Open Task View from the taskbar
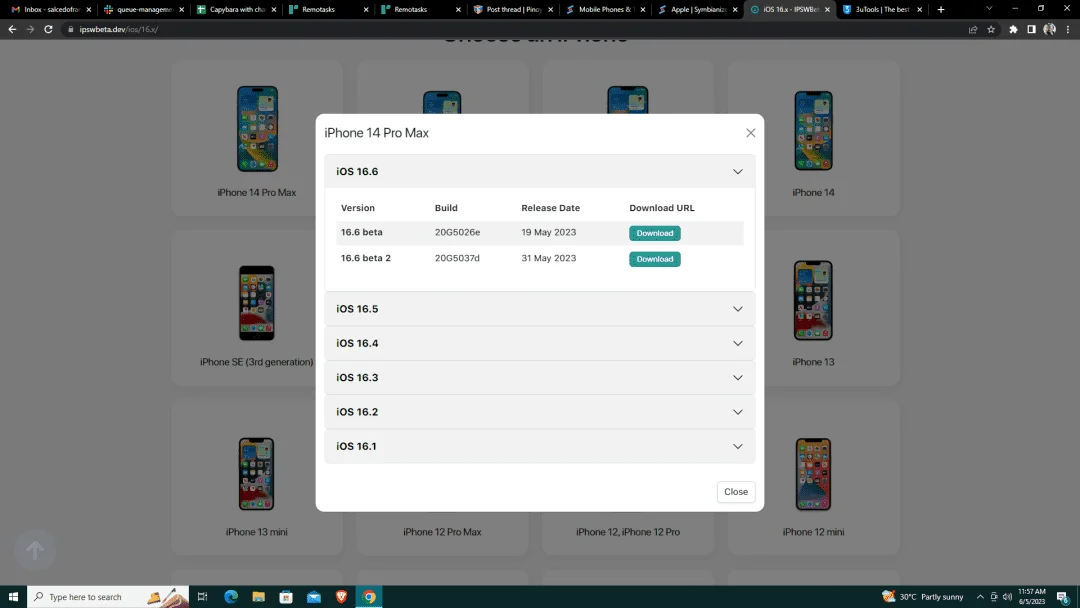Screen dimensions: 1080x608 click(x=202, y=597)
